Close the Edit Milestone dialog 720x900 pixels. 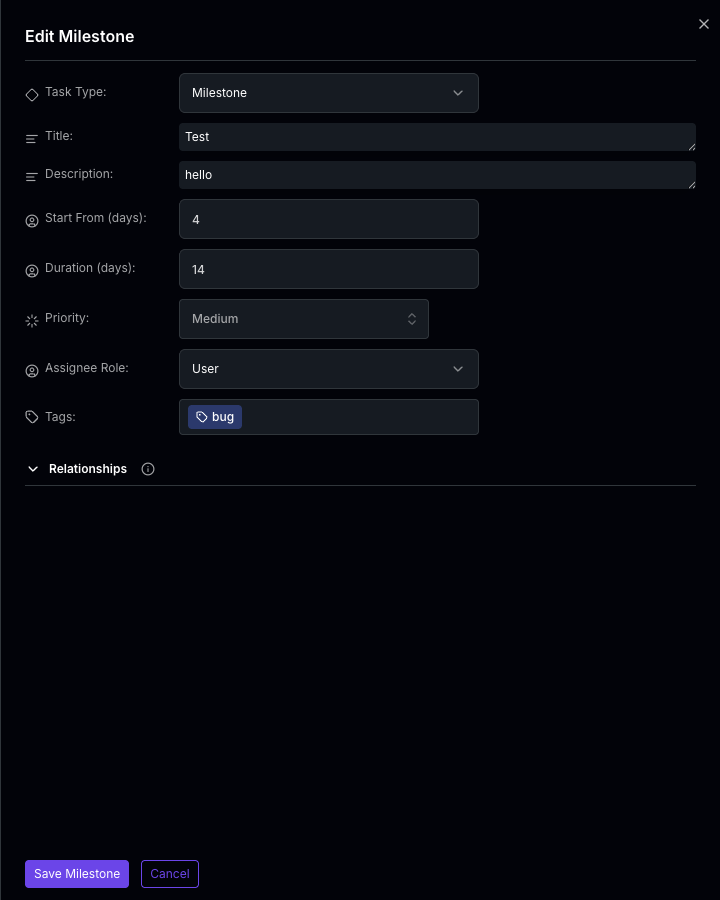704,24
